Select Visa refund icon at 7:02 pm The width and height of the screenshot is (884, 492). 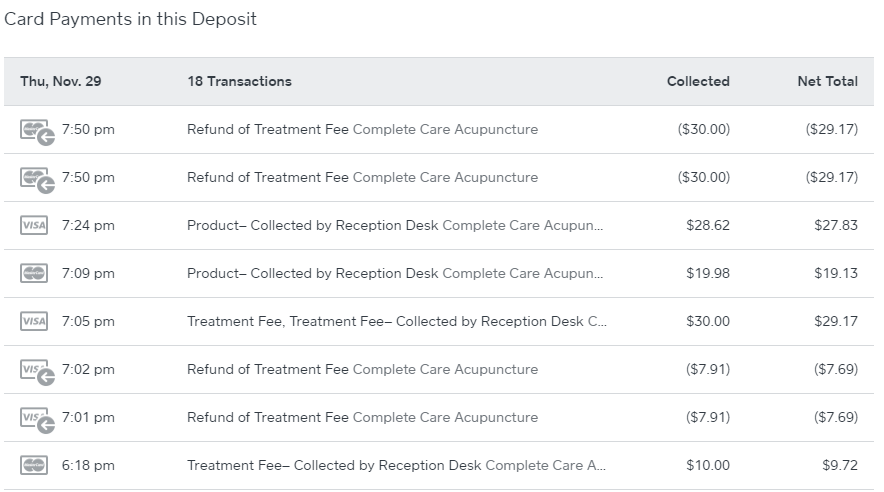36,371
